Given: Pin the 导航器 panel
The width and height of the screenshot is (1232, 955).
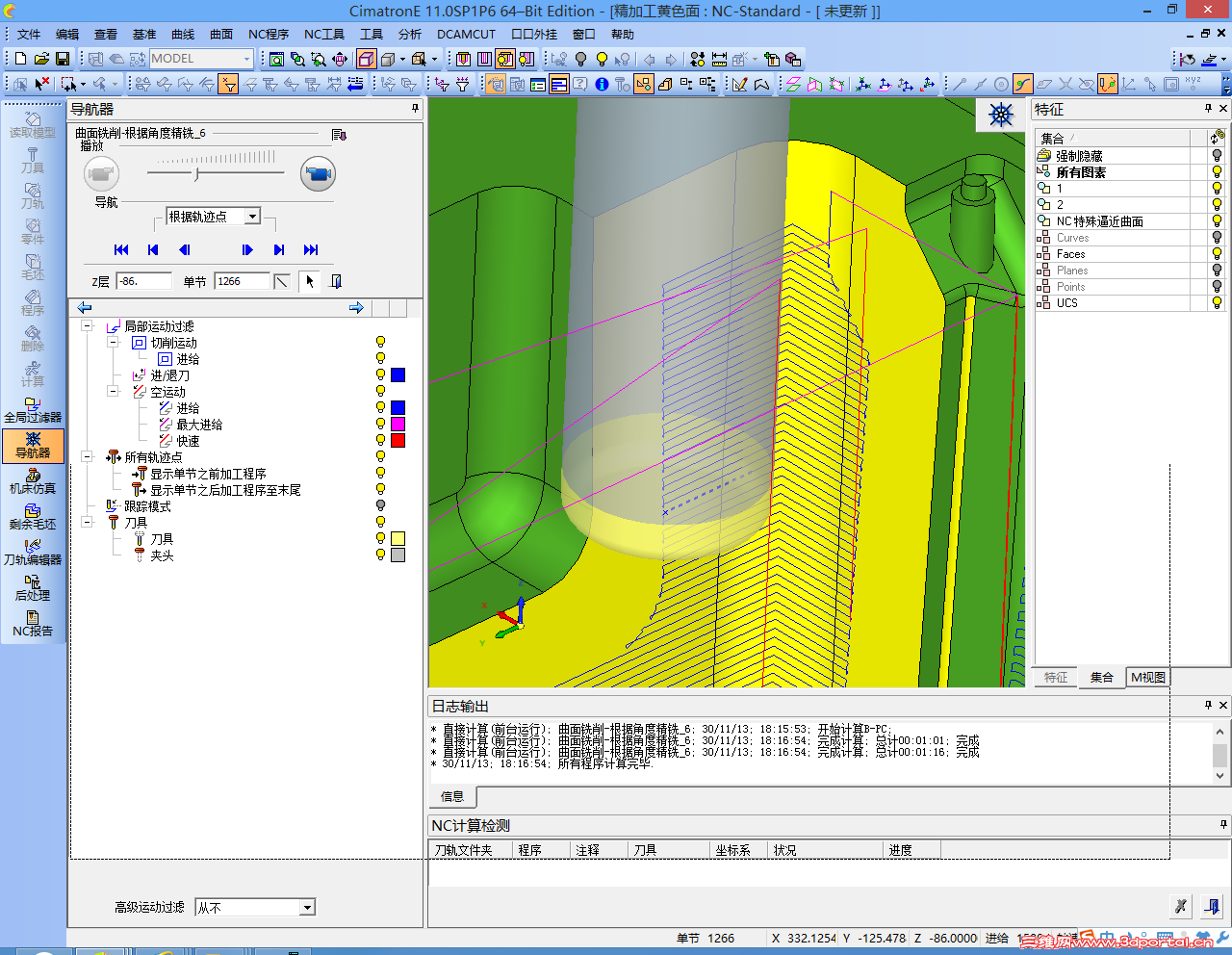Looking at the screenshot, I should point(415,109).
